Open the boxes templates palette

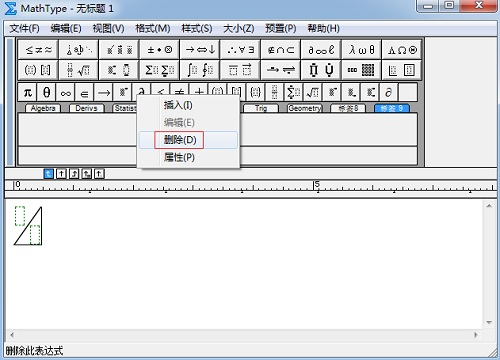[402, 70]
